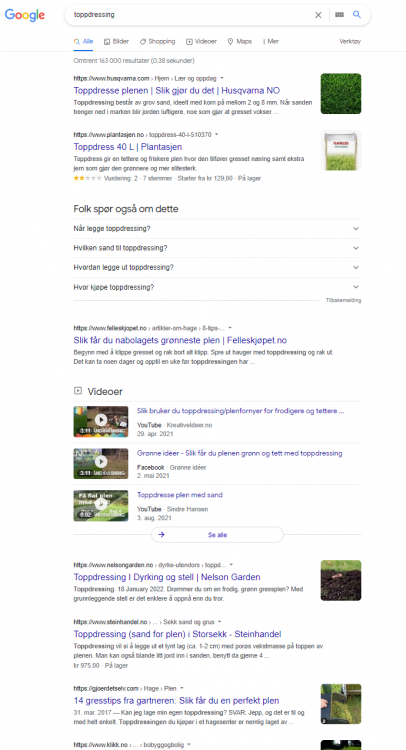
Task: Play the Kreativeideer toppdressing video thumbnail
Action: point(101,421)
